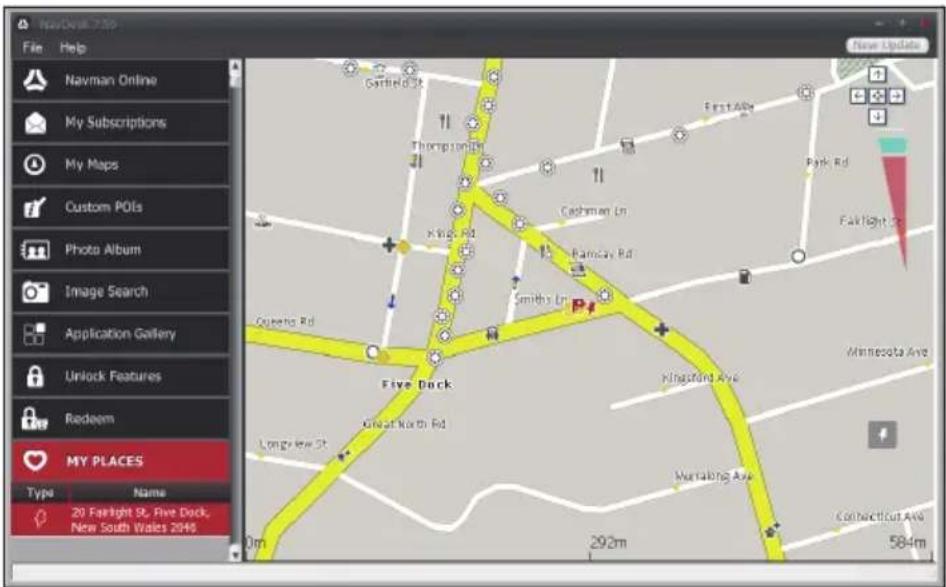Screen dimensions: 946x587
Task: Click the Redeem lock icon
Action: [x=34, y=419]
